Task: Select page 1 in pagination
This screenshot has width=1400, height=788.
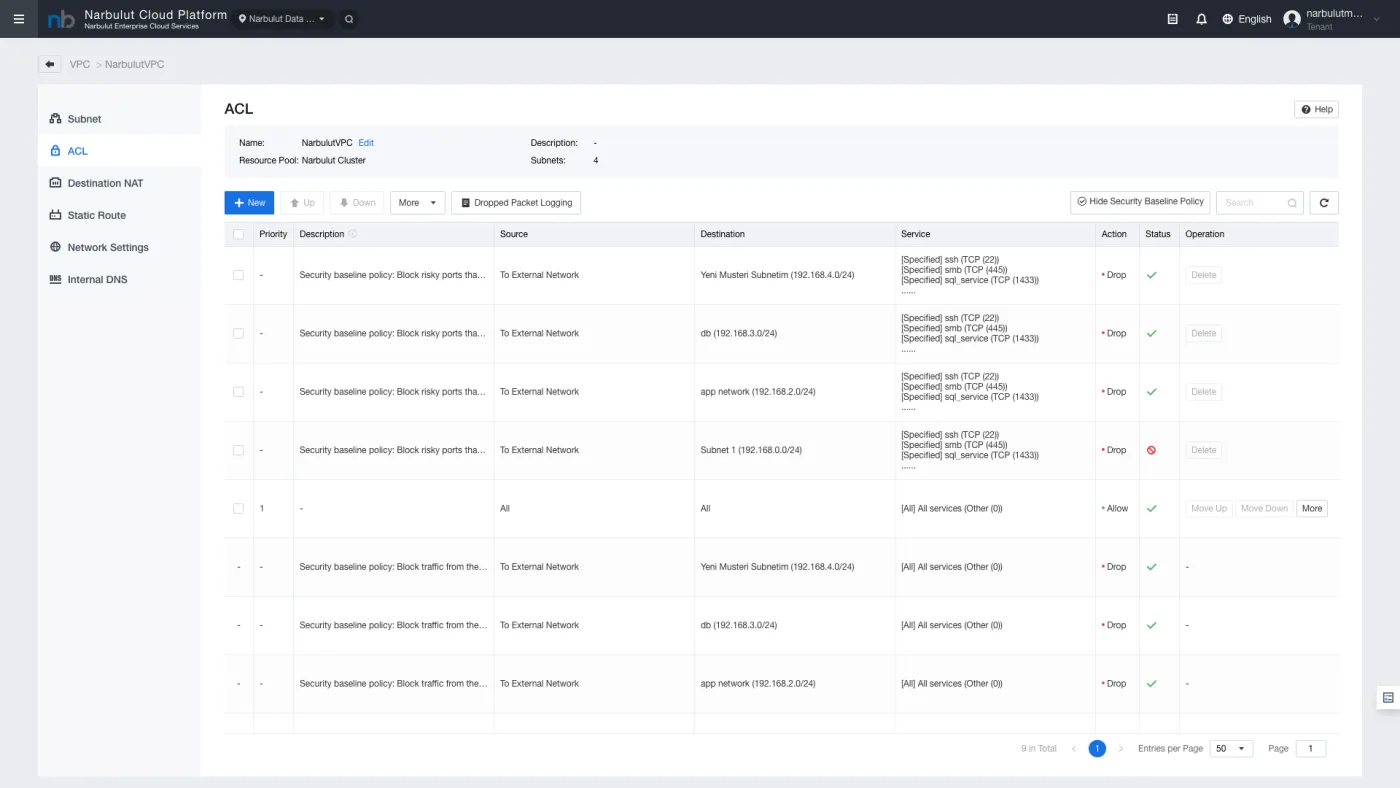Action: [x=1097, y=748]
